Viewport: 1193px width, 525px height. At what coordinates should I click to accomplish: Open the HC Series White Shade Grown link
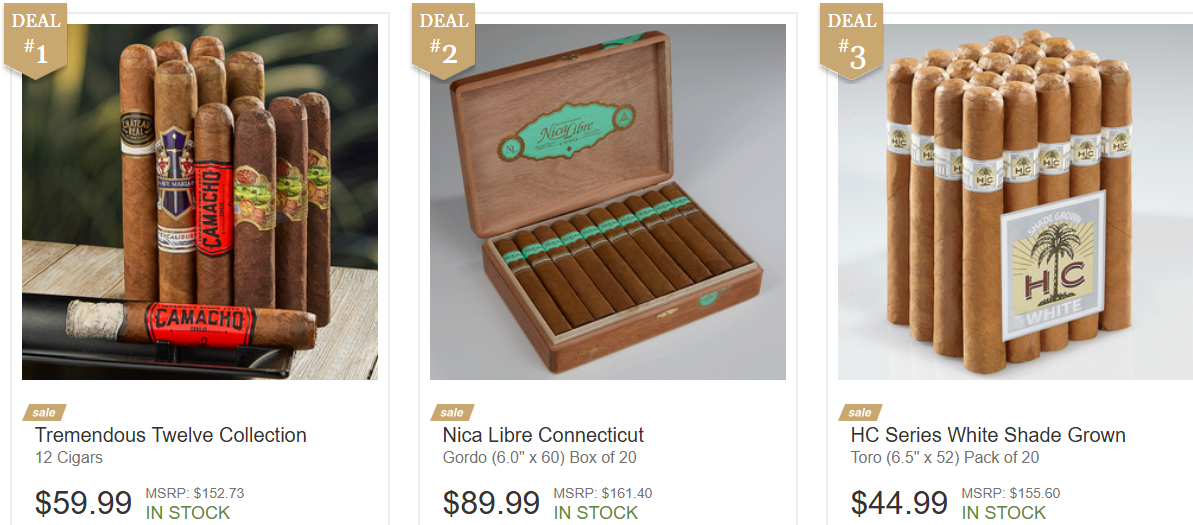(x=988, y=435)
